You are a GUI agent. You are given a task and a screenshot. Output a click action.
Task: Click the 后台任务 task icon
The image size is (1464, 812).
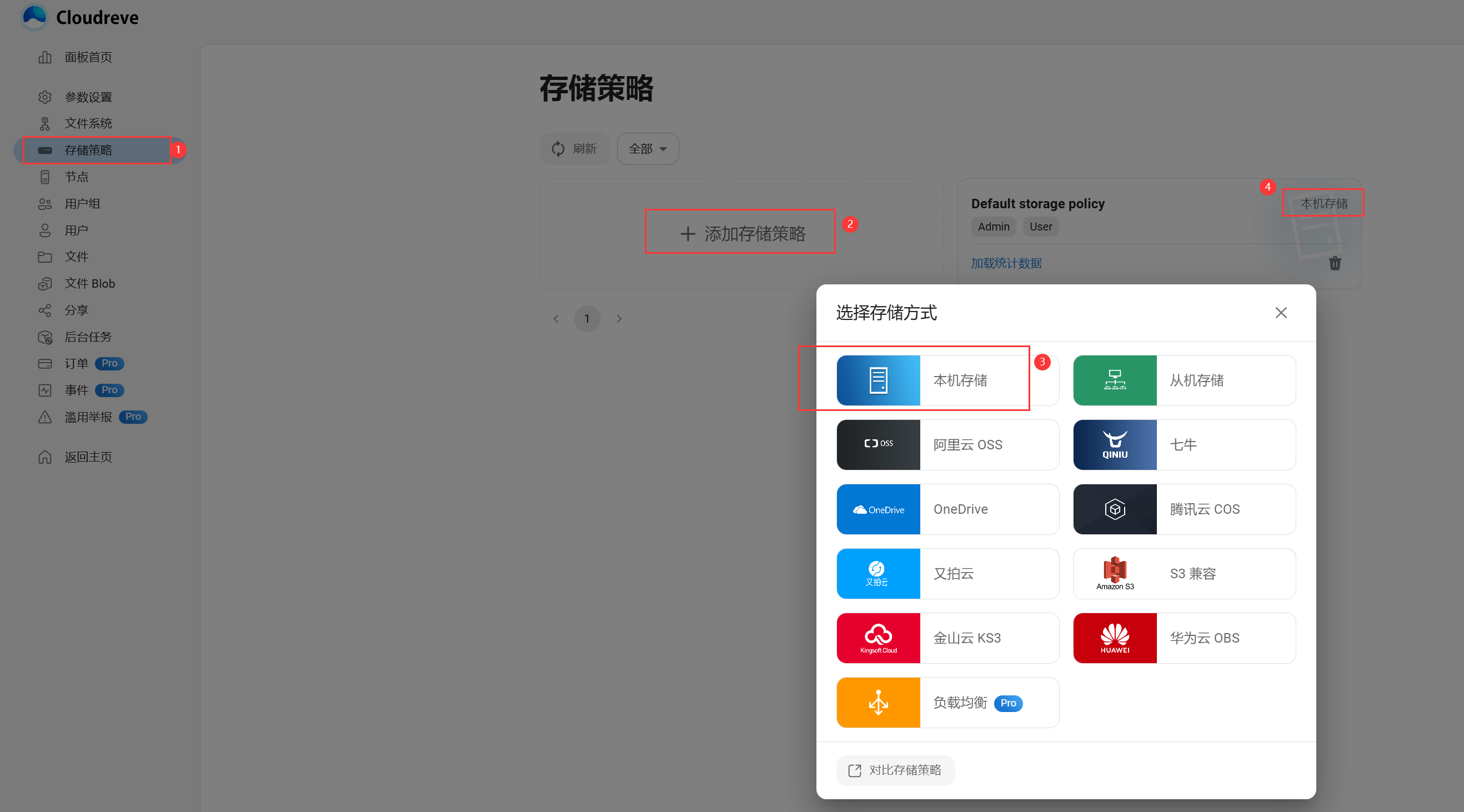tap(45, 337)
